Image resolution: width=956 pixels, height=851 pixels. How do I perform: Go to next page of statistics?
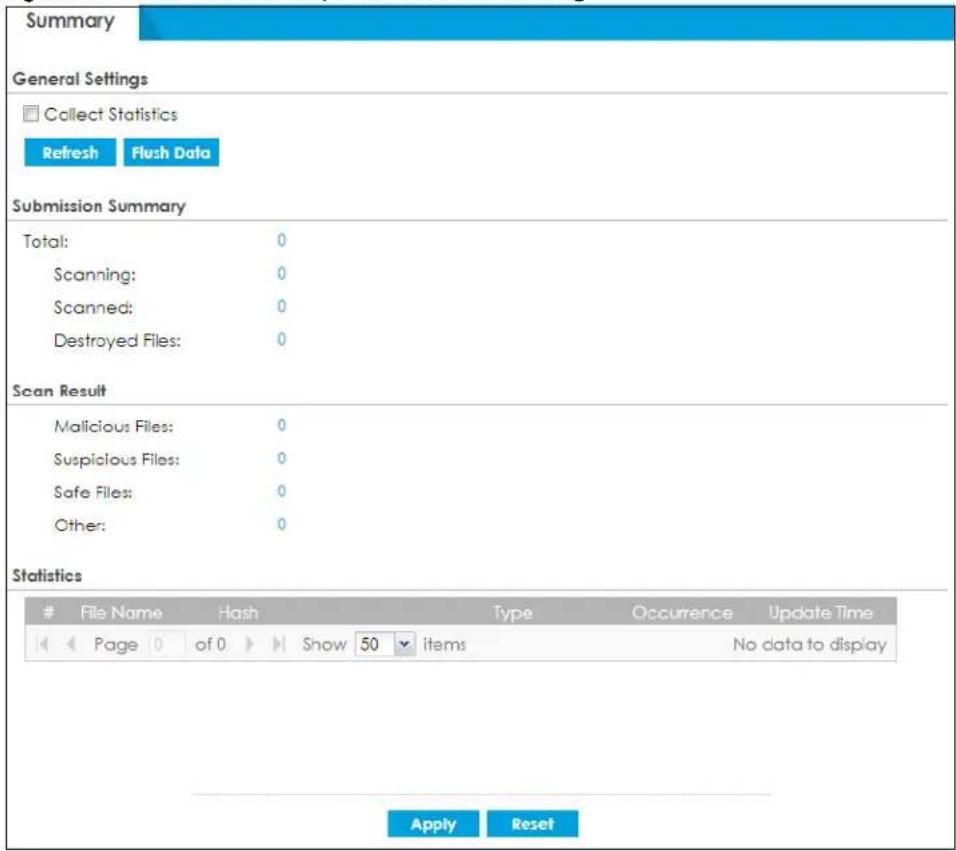point(249,644)
